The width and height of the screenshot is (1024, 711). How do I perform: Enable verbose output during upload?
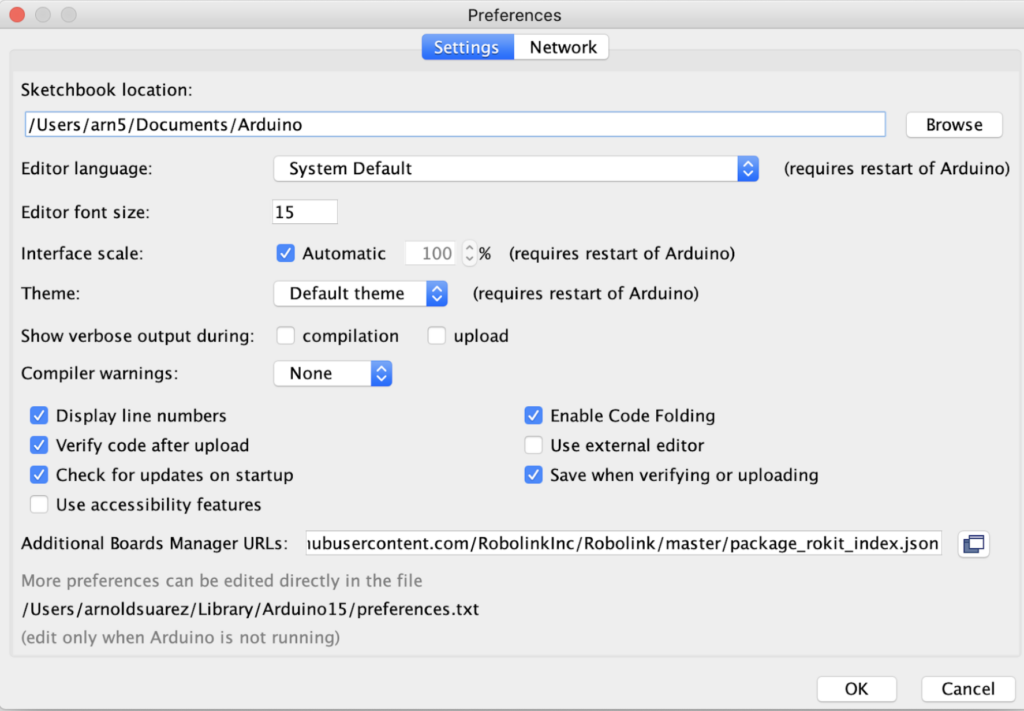tap(436, 336)
